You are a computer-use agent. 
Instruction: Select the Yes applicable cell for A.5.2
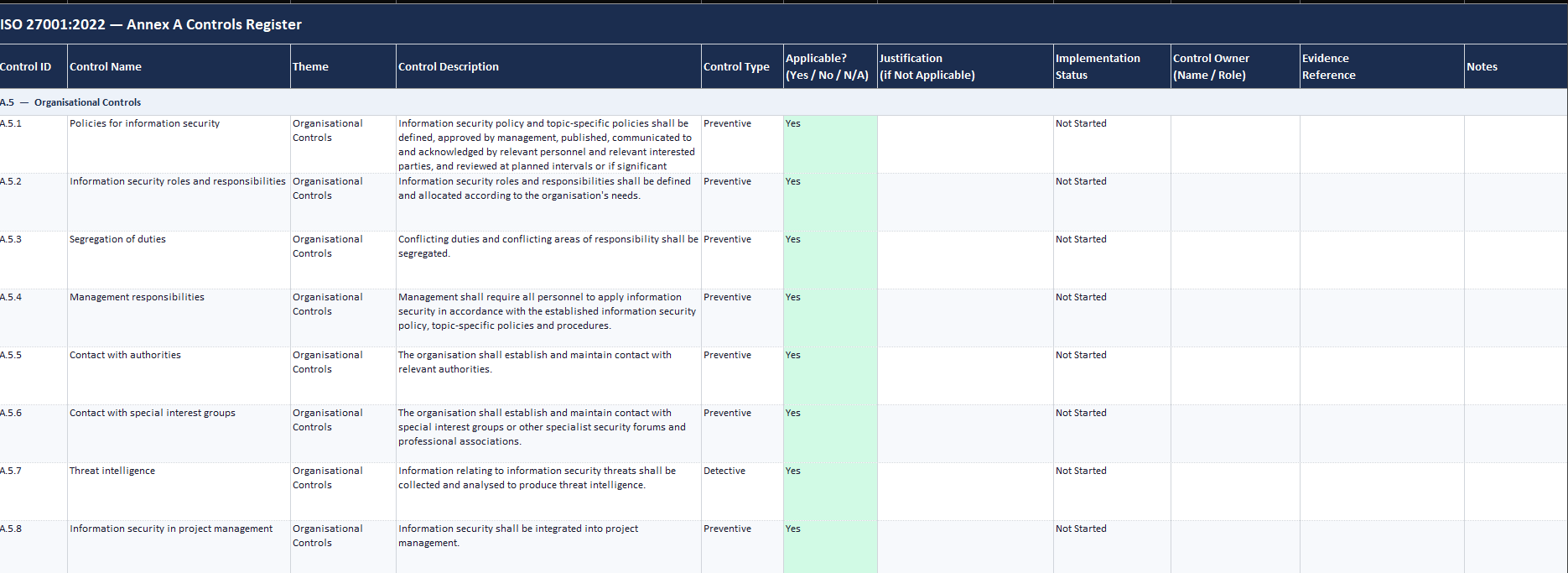pos(830,202)
